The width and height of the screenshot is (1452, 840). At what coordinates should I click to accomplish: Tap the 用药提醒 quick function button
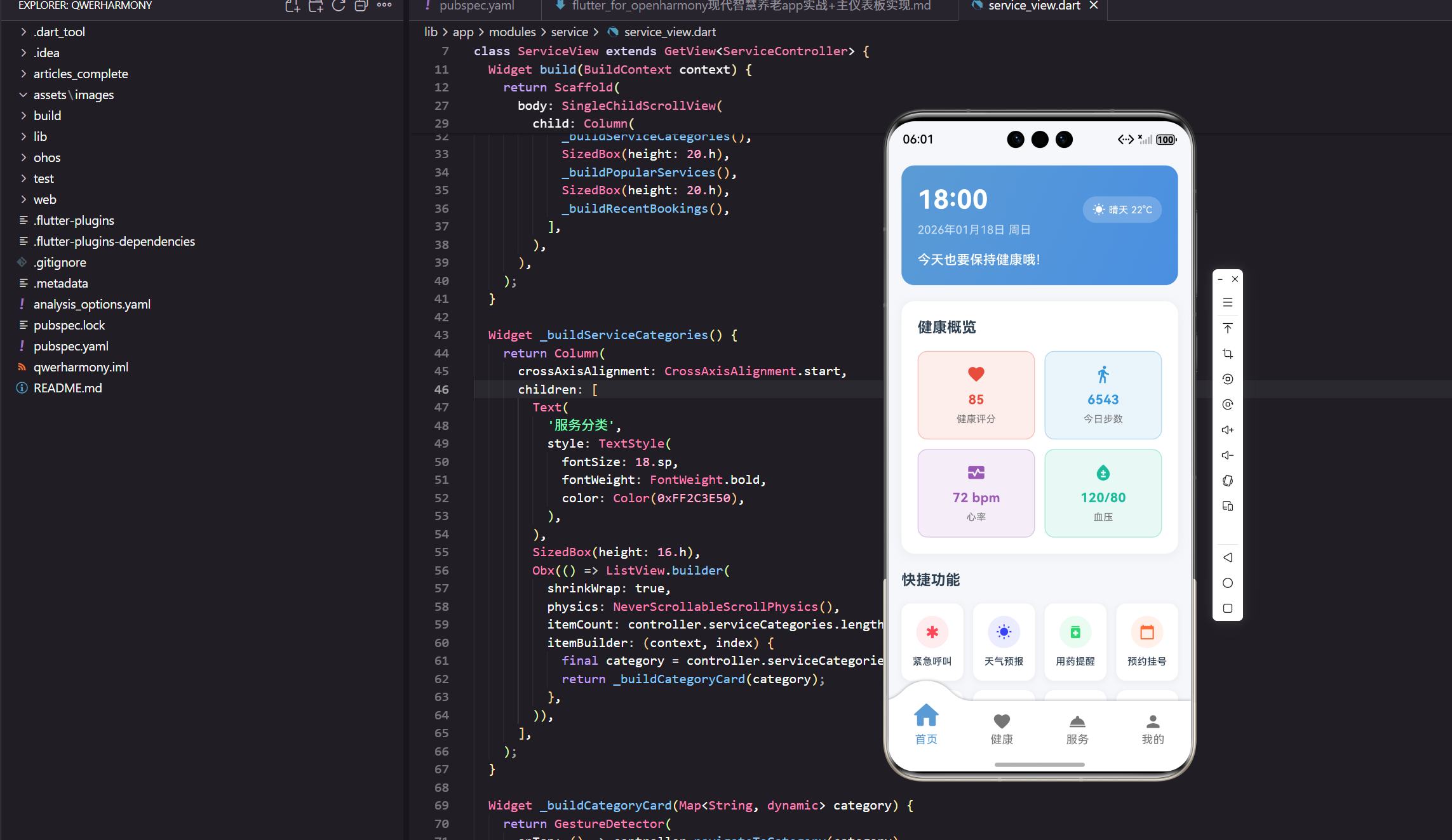pyautogui.click(x=1075, y=643)
